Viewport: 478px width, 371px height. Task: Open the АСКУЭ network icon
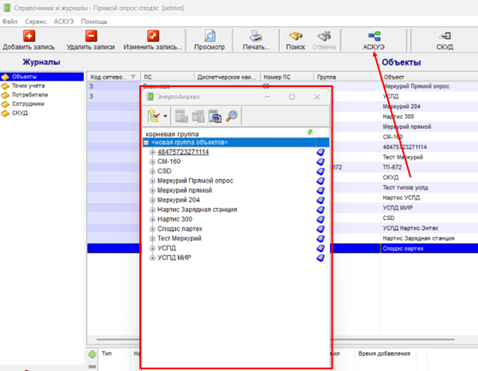click(374, 36)
